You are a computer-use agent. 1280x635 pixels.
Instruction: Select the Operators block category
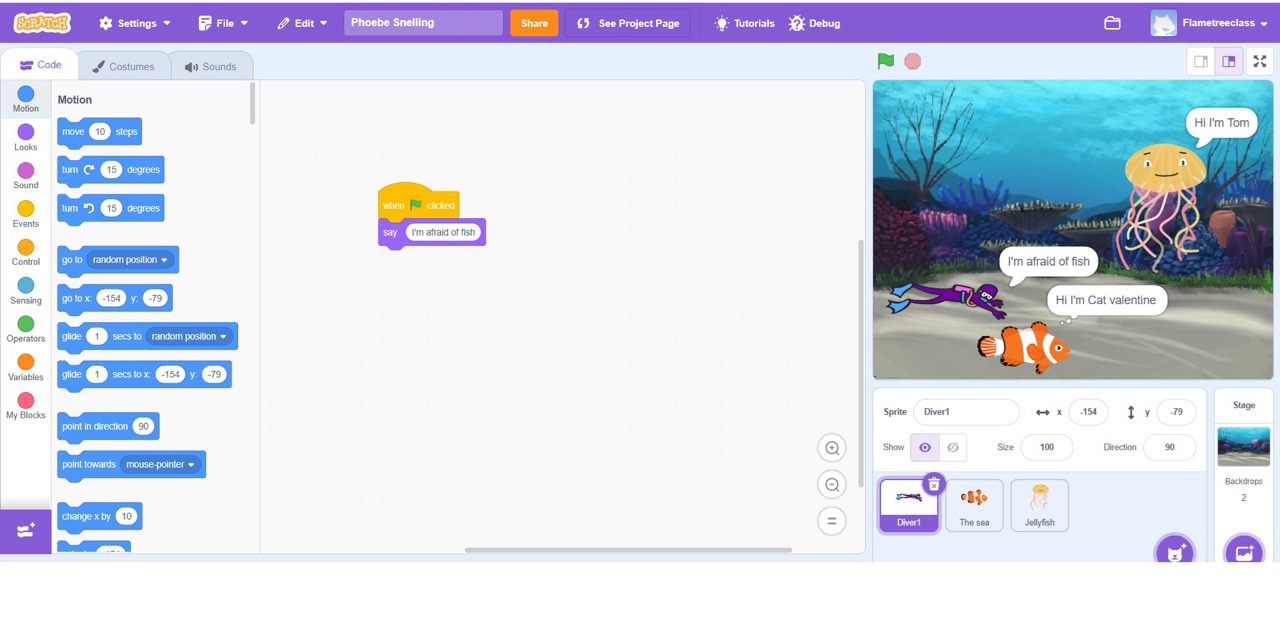pyautogui.click(x=26, y=329)
